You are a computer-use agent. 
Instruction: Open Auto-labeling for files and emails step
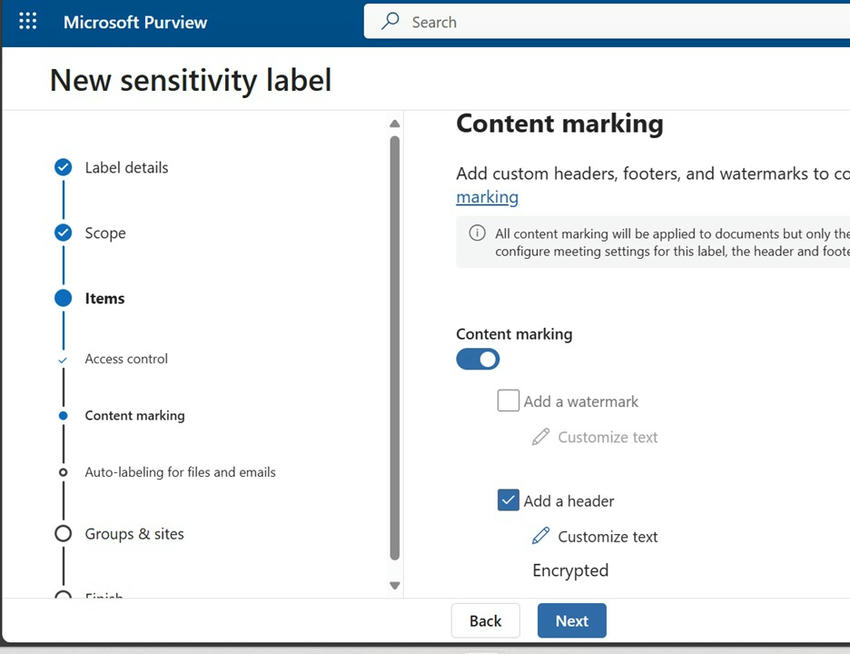(x=180, y=472)
